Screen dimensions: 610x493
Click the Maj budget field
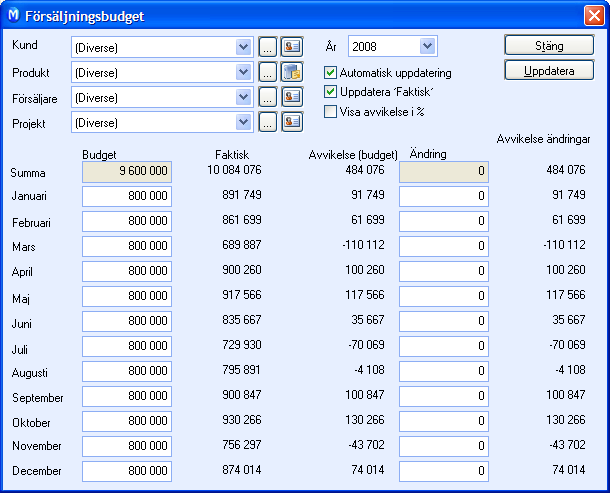[x=127, y=296]
